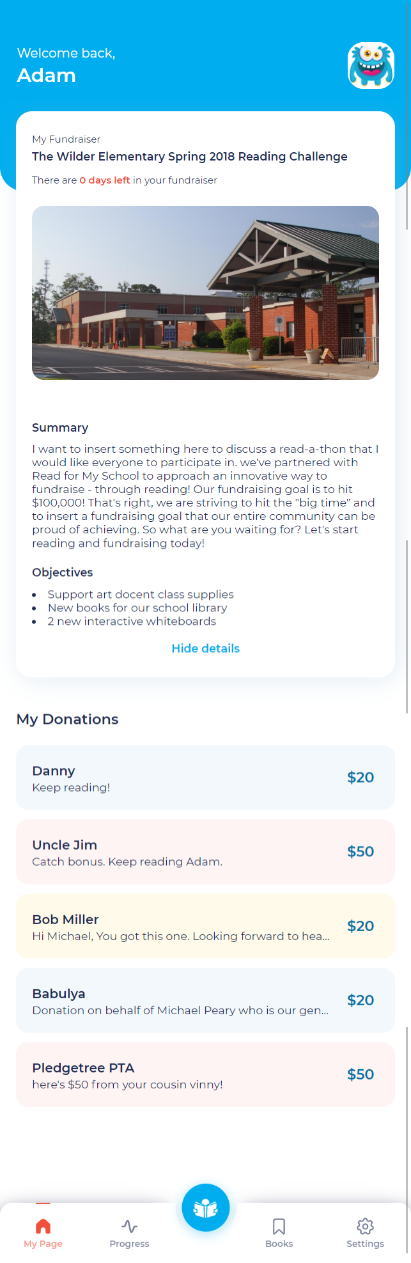Image resolution: width=411 pixels, height=1263 pixels.
Task: Open the Books bookmark icon
Action: pos(279,1226)
